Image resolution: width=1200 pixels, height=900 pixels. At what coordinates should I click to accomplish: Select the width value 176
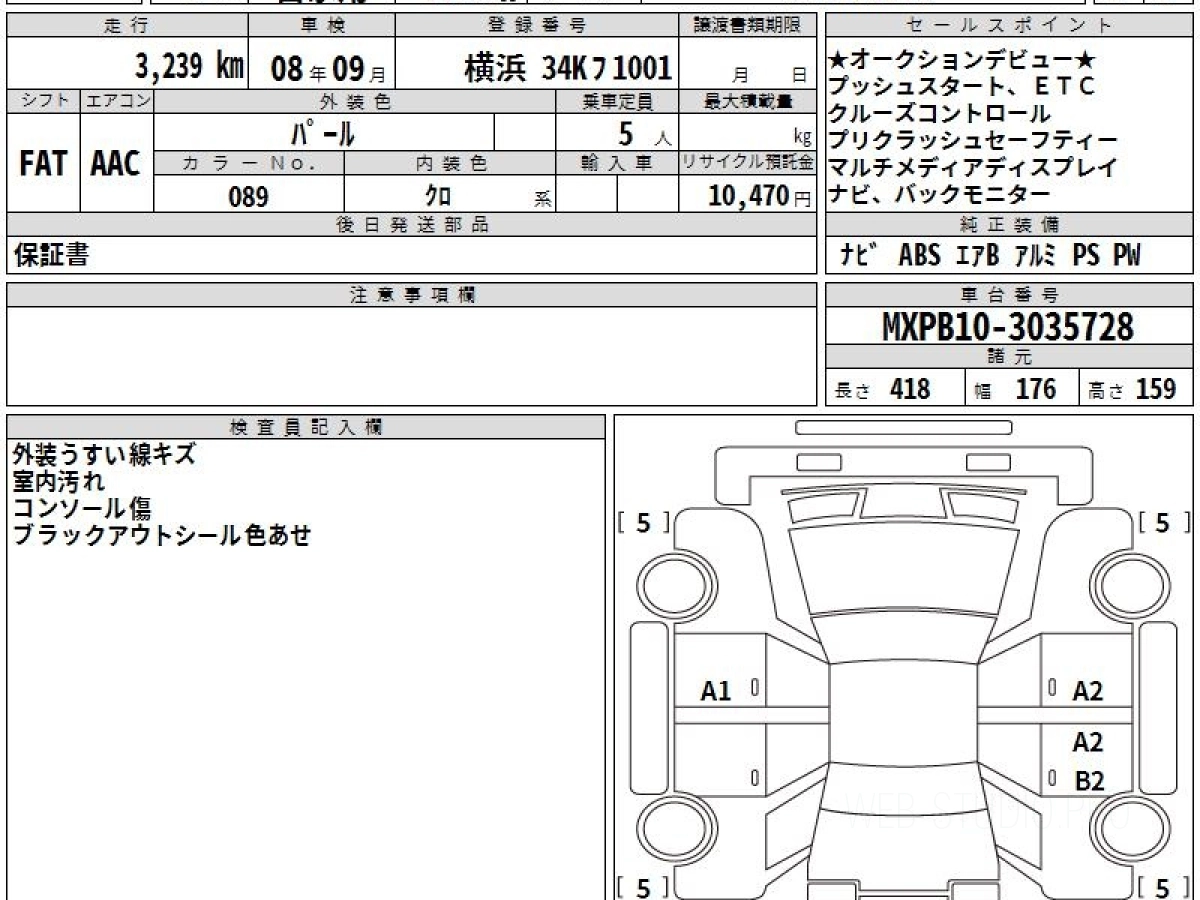point(1035,389)
